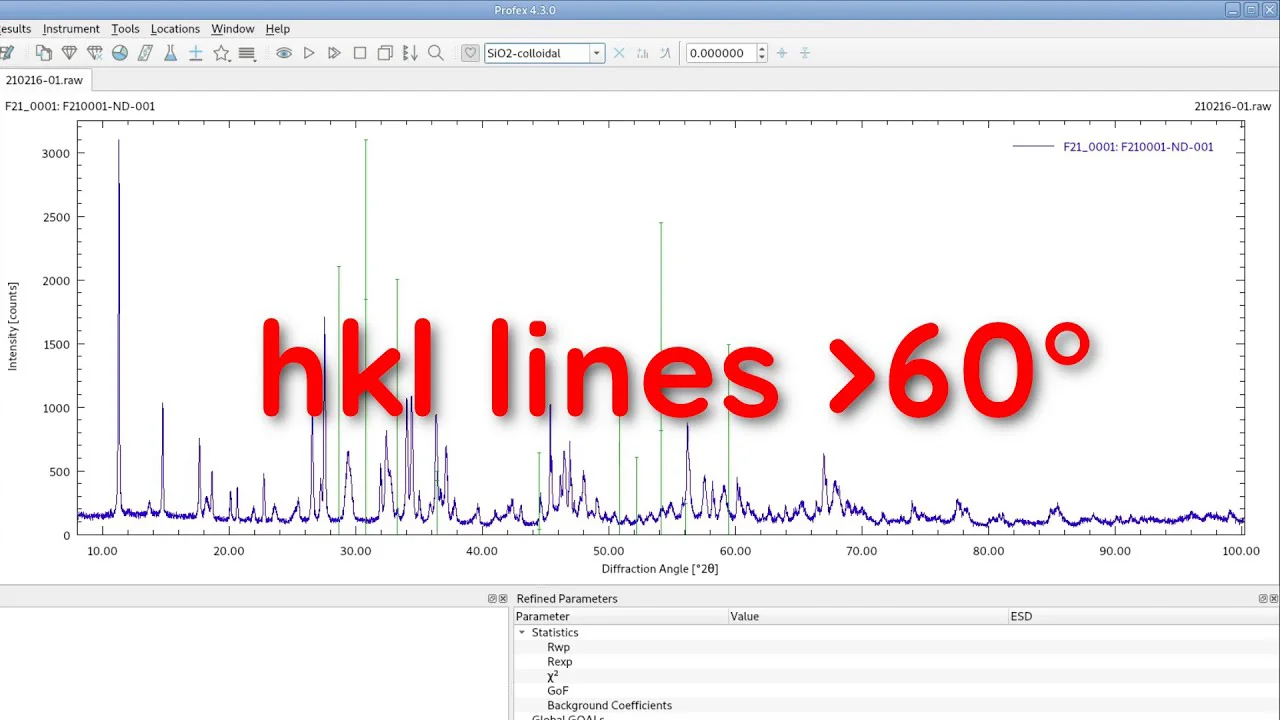
Task: Select the Background Coefficients row
Action: pos(609,705)
